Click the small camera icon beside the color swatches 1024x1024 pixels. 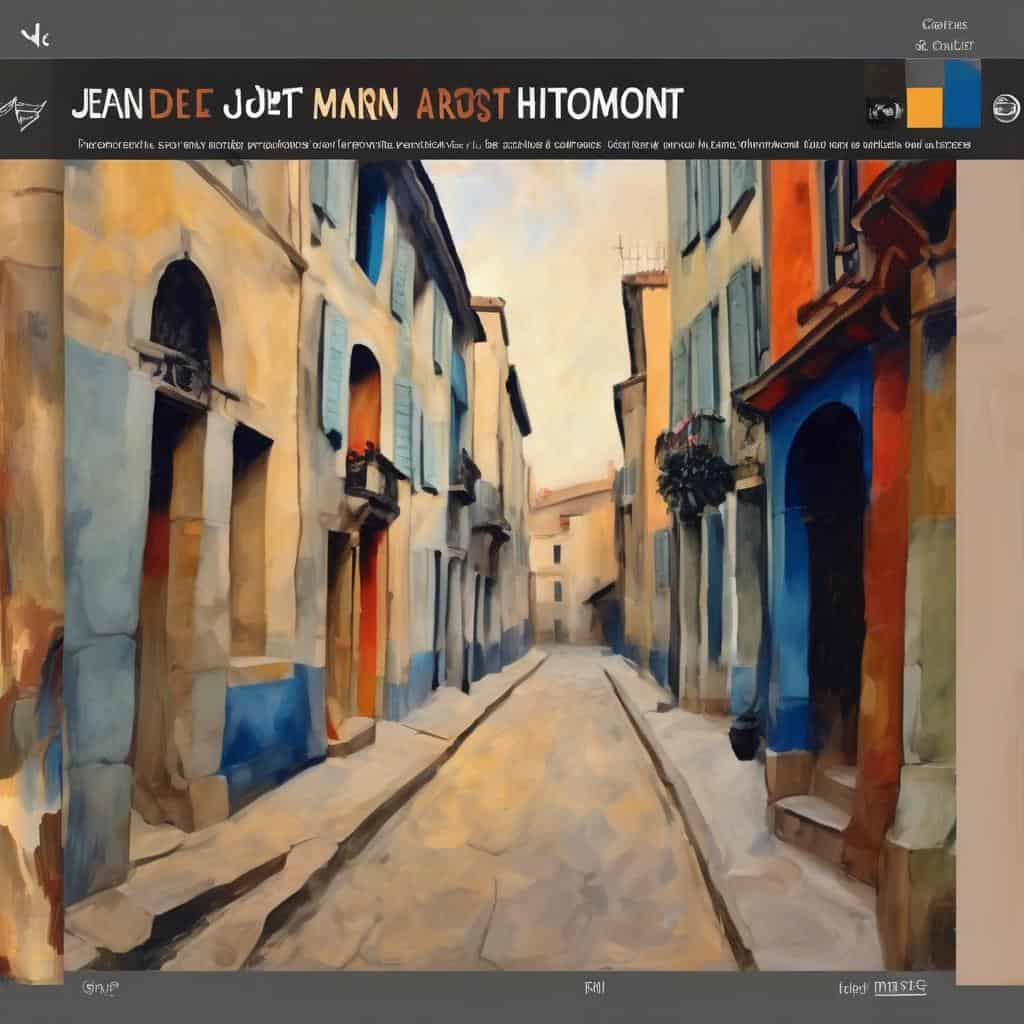tap(884, 111)
